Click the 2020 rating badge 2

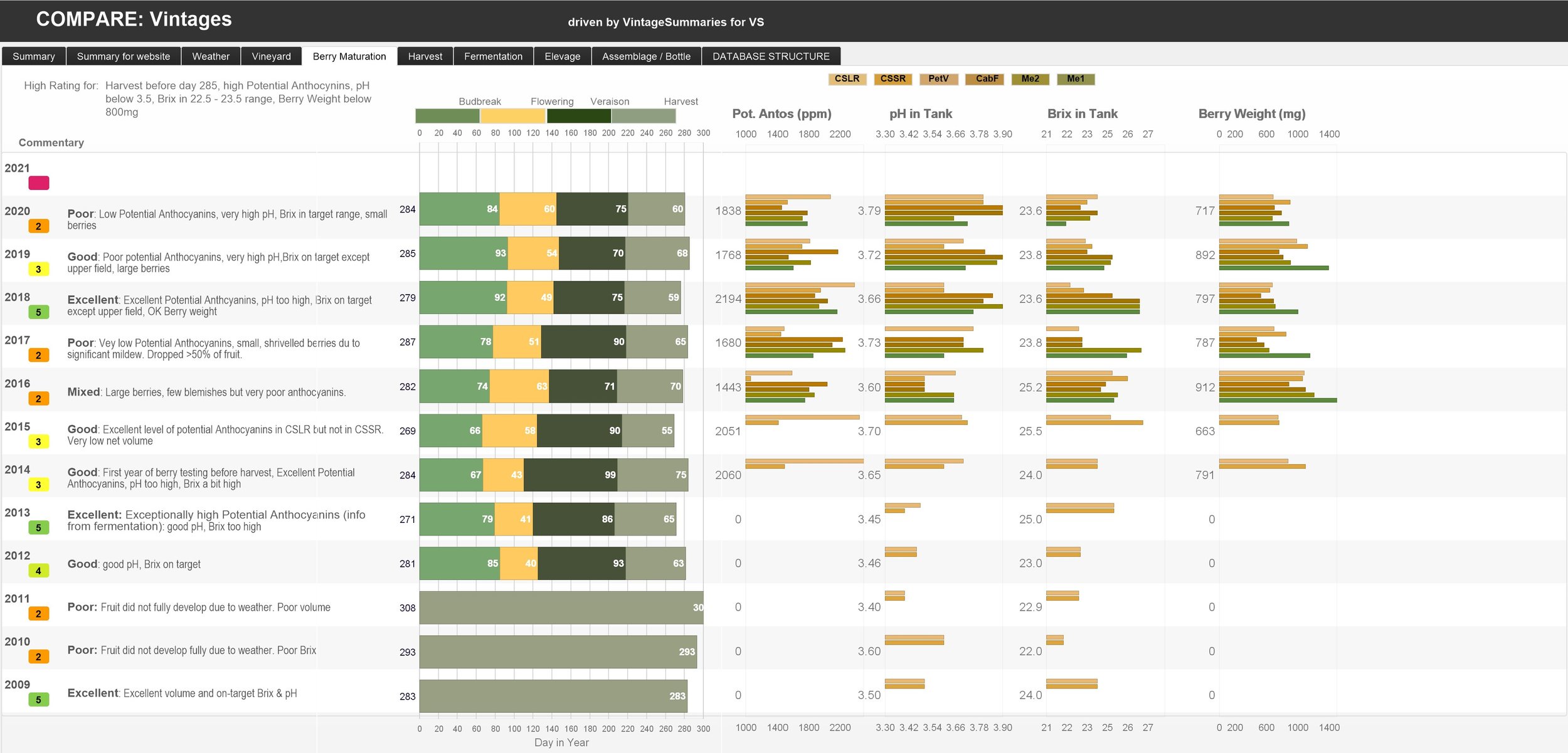(39, 226)
